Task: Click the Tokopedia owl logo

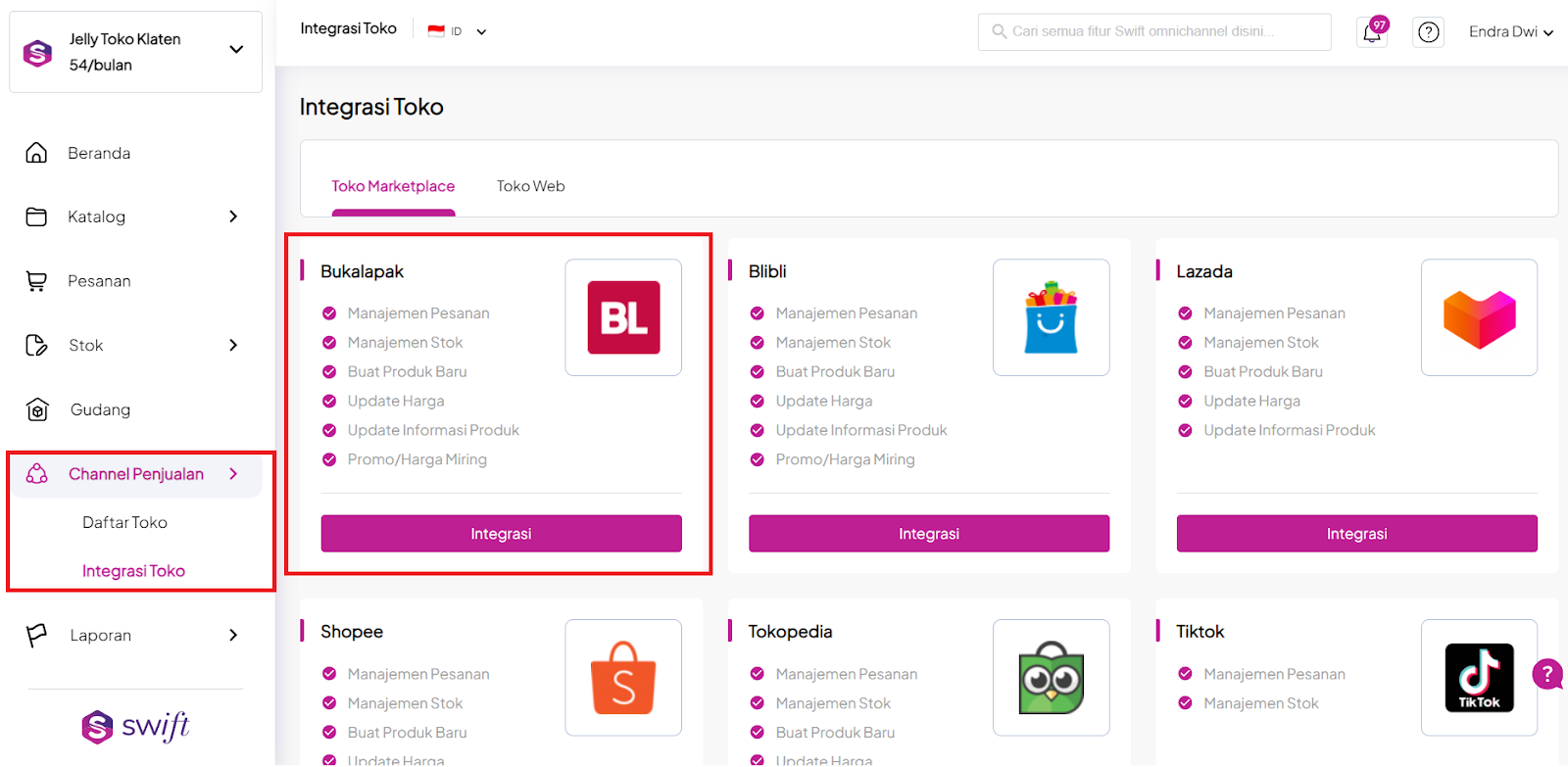Action: point(1051,678)
